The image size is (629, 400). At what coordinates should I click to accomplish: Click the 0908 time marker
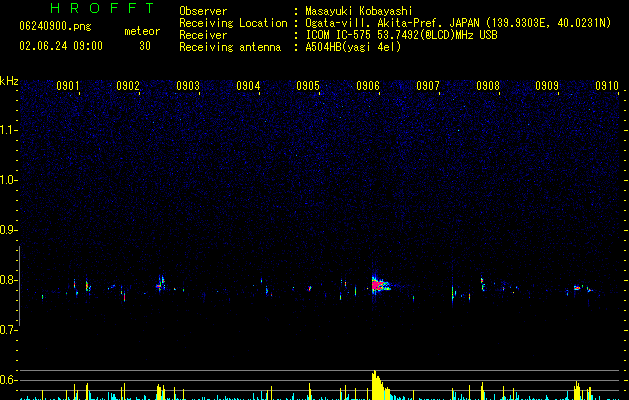click(488, 86)
